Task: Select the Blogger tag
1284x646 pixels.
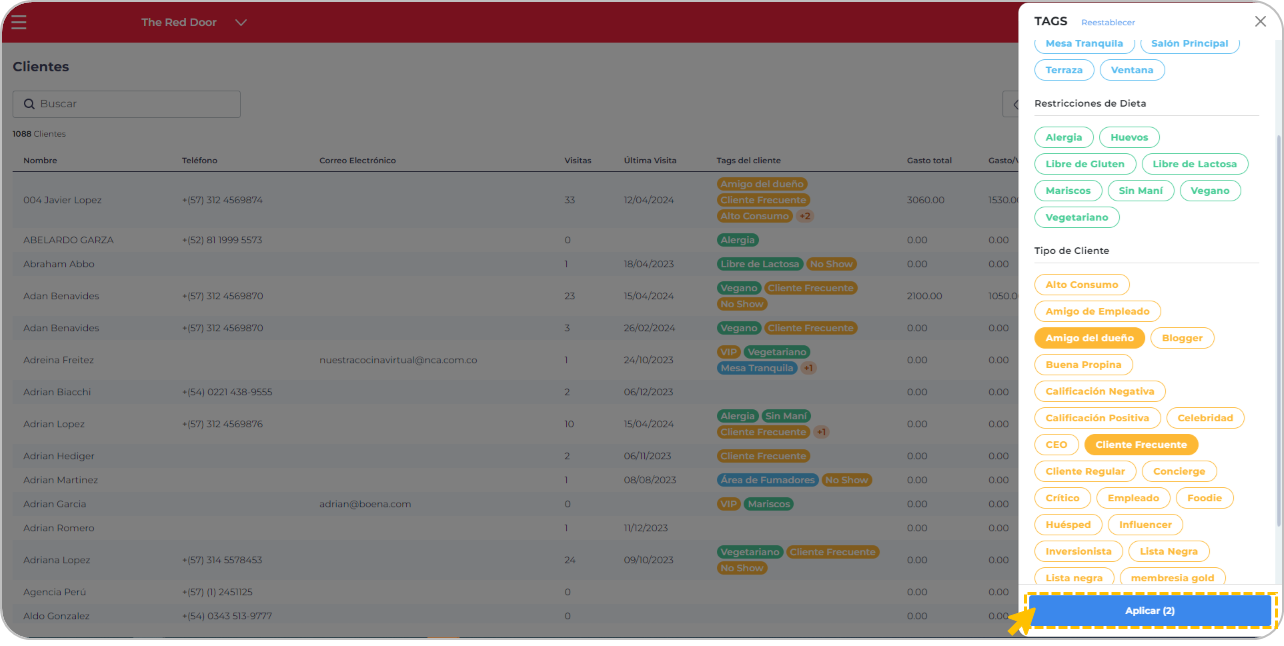Action: coord(1182,338)
